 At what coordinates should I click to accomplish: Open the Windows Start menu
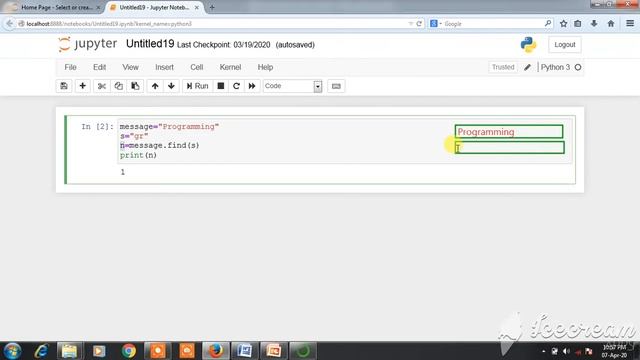12,351
